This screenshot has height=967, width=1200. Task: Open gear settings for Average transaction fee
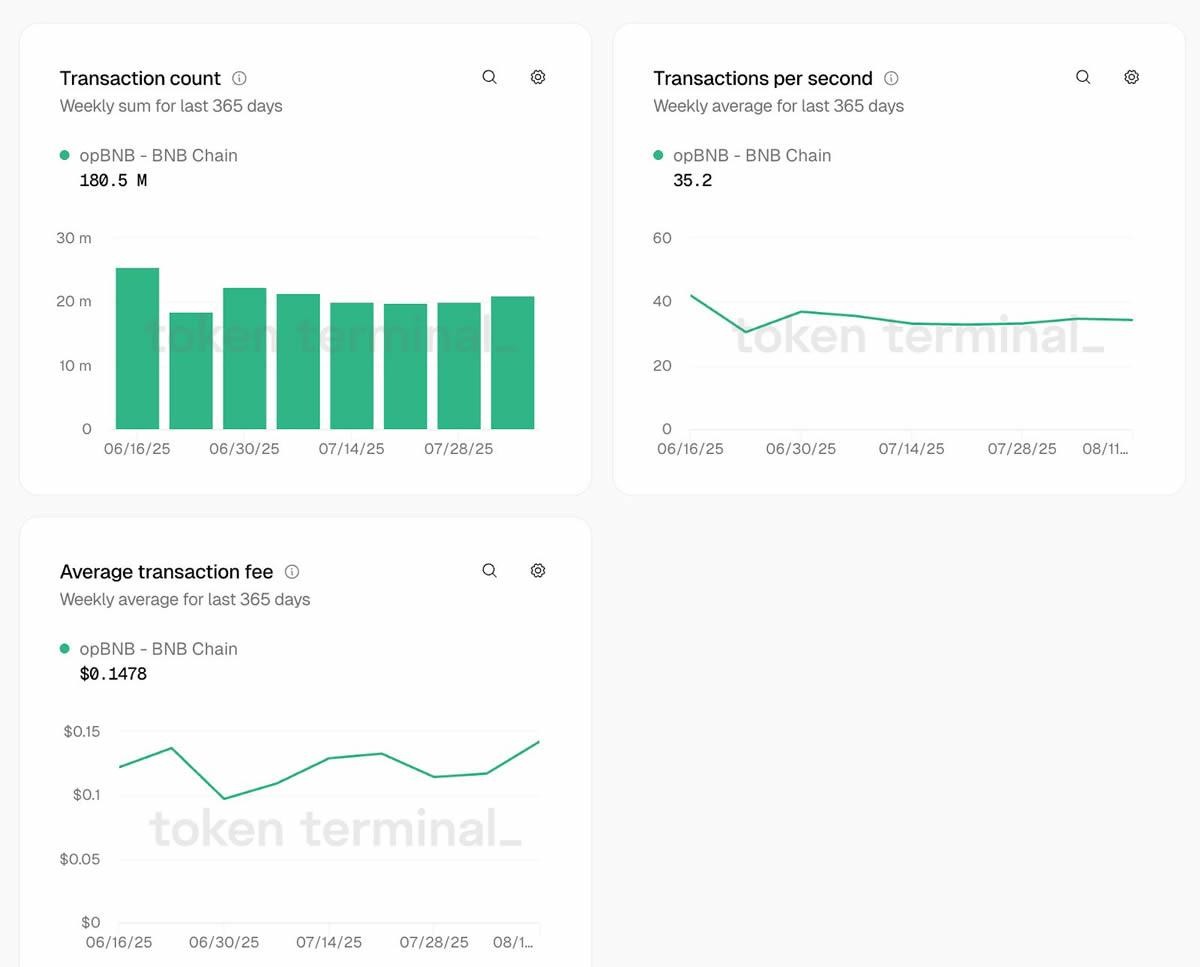pyautogui.click(x=538, y=570)
